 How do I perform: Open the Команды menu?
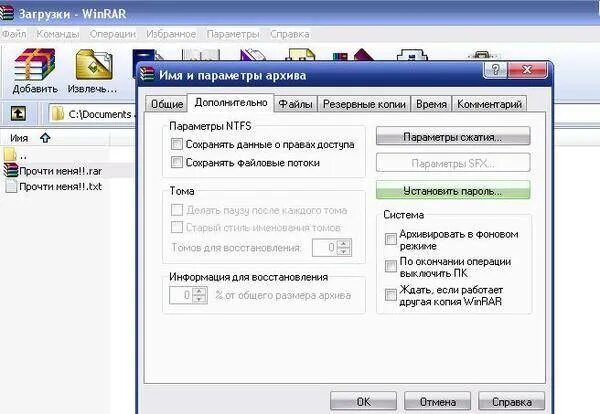pos(58,34)
